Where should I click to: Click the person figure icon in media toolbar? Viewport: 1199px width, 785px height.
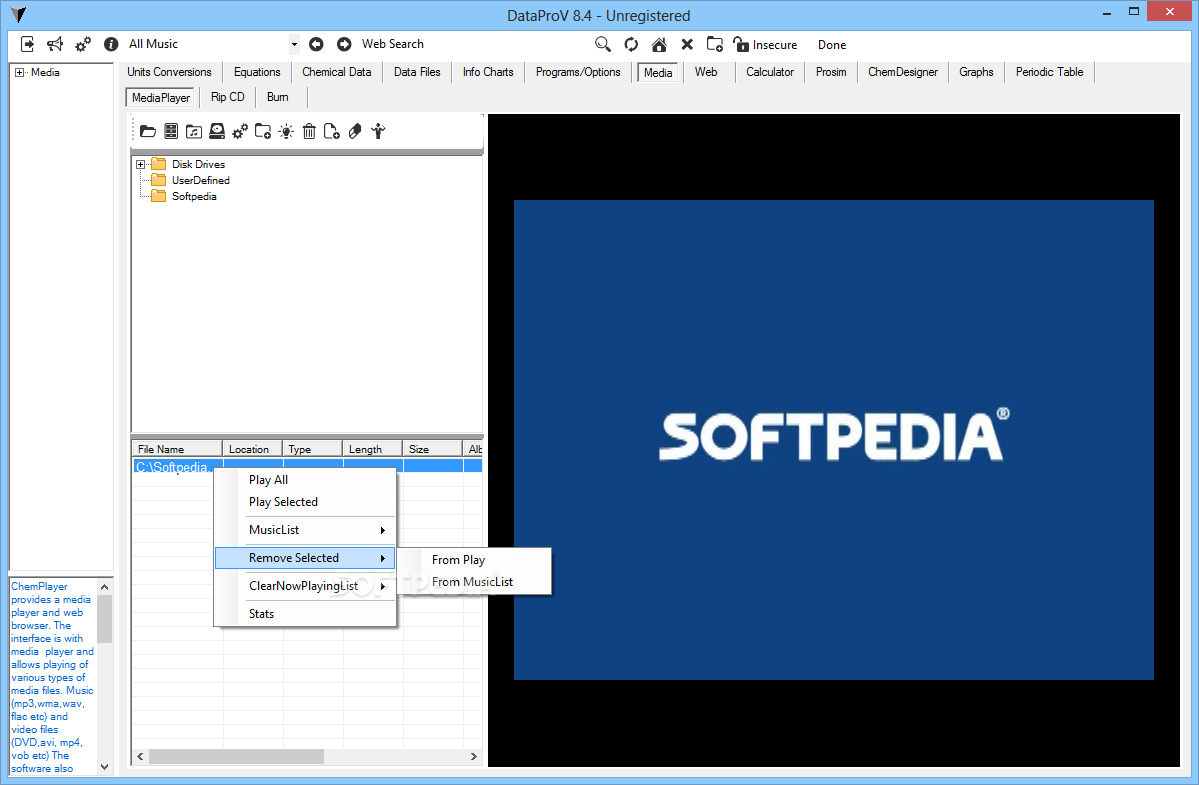coord(378,131)
